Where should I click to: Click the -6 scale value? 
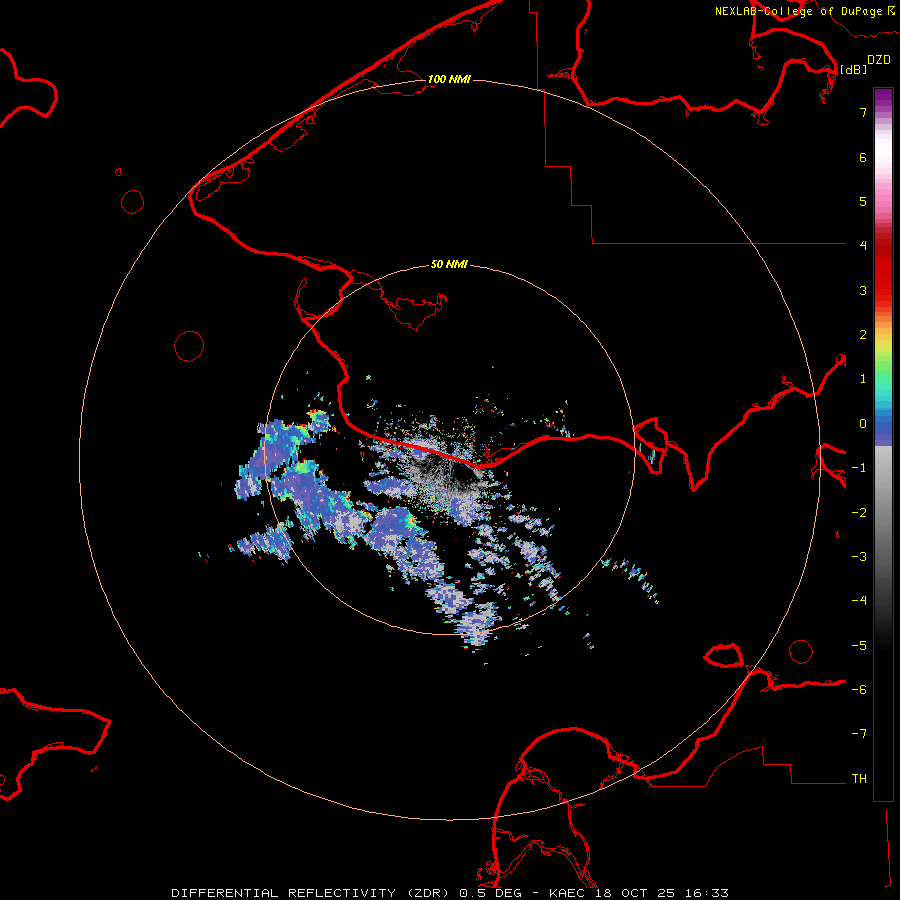[859, 690]
